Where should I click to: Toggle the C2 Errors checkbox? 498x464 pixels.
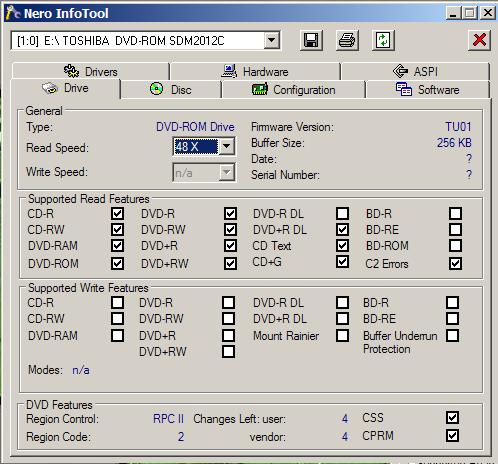click(x=455, y=263)
